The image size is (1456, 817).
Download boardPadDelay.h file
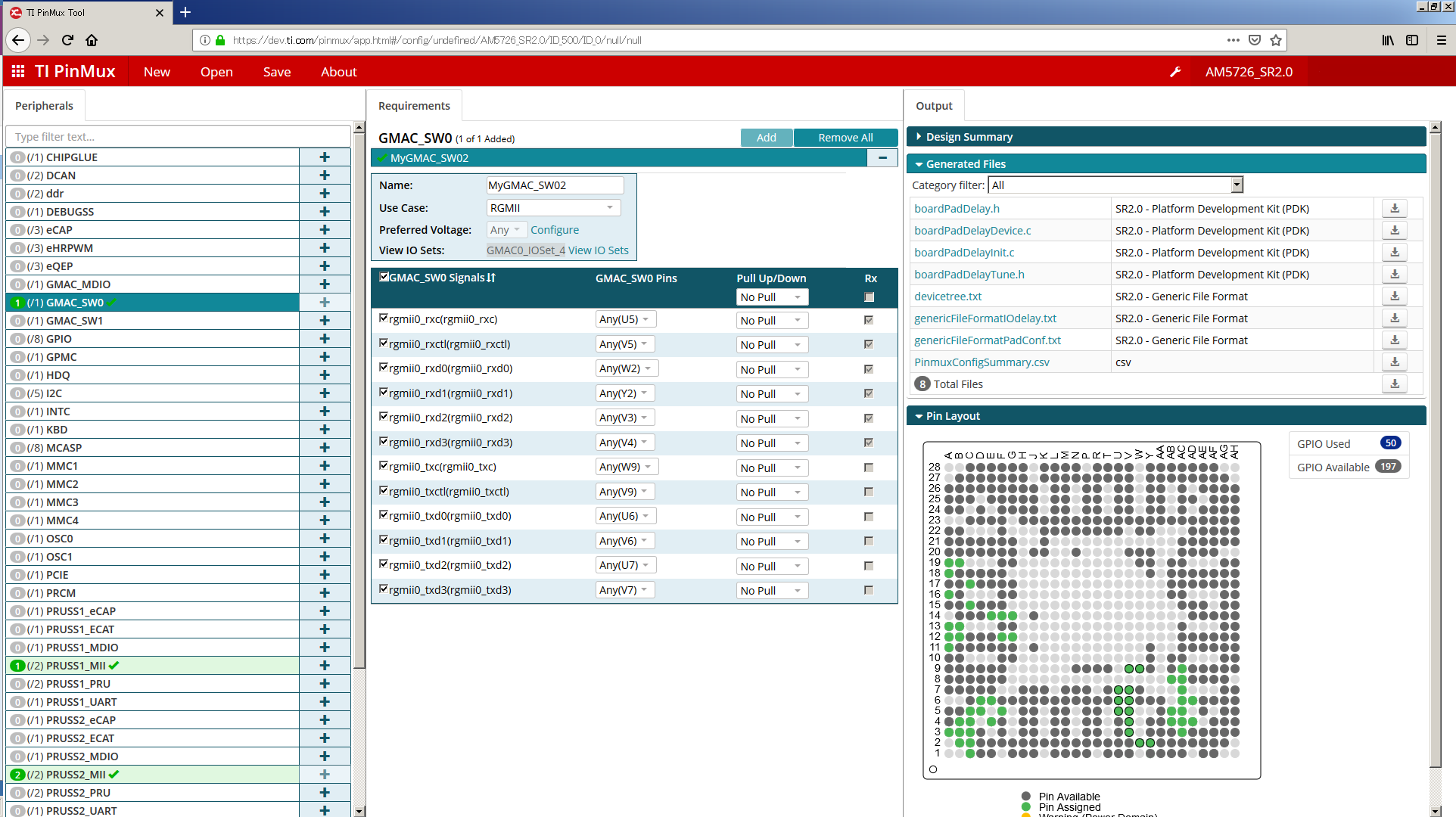pyautogui.click(x=1395, y=209)
